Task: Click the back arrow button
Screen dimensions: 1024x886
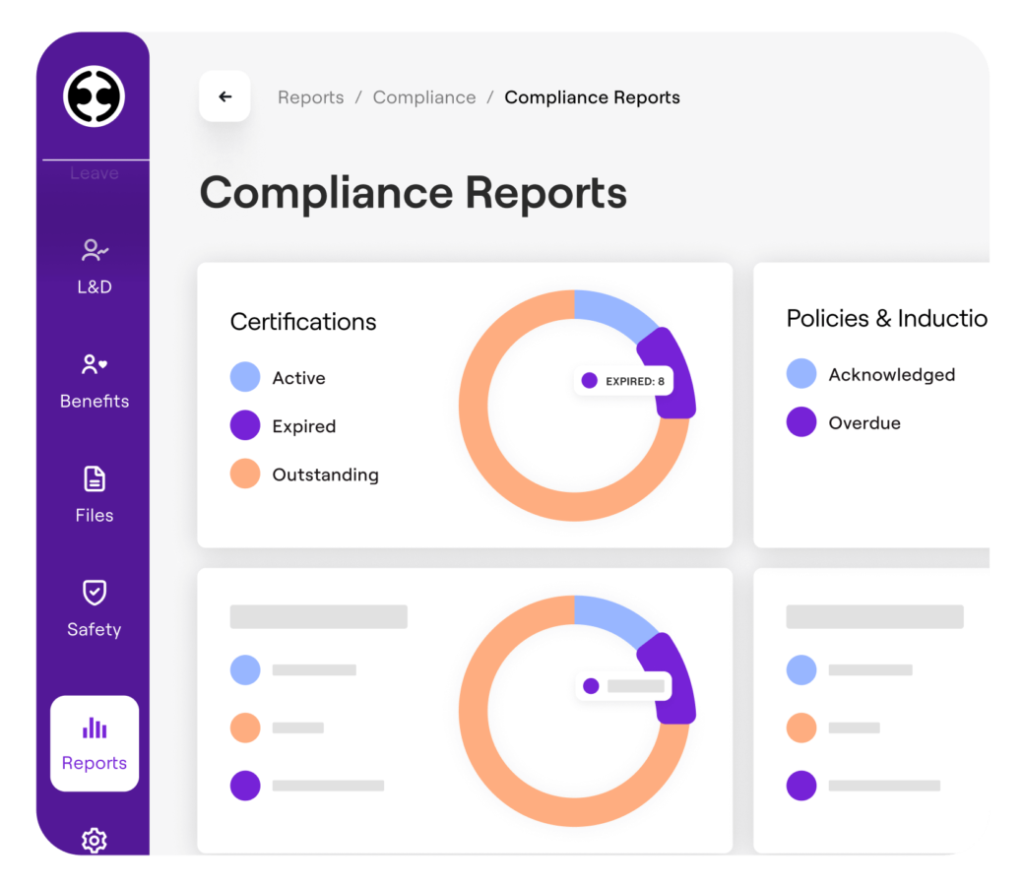Action: (x=225, y=97)
